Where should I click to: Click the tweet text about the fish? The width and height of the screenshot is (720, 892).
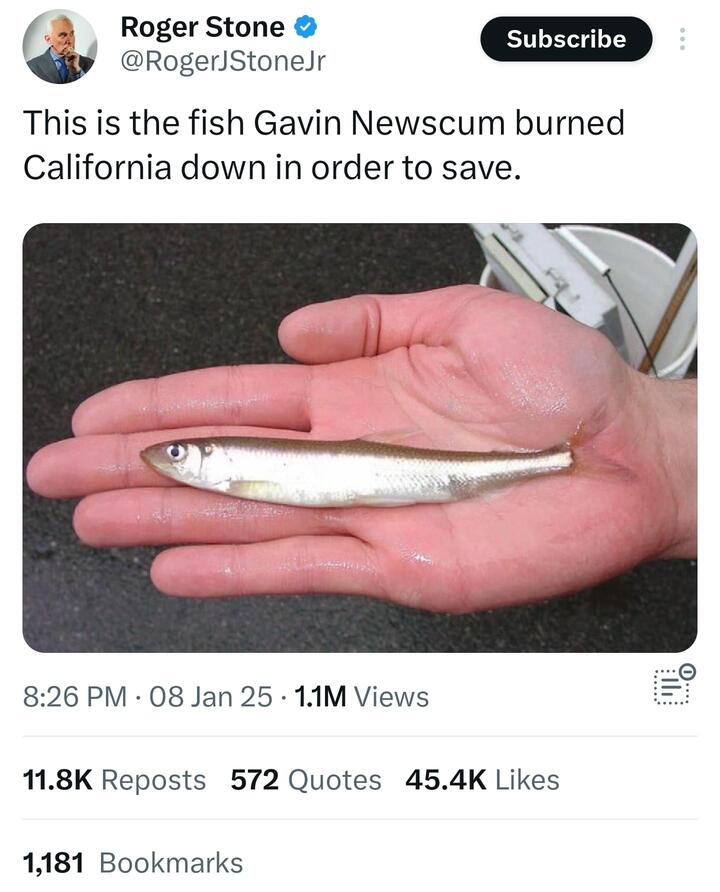coord(324,145)
